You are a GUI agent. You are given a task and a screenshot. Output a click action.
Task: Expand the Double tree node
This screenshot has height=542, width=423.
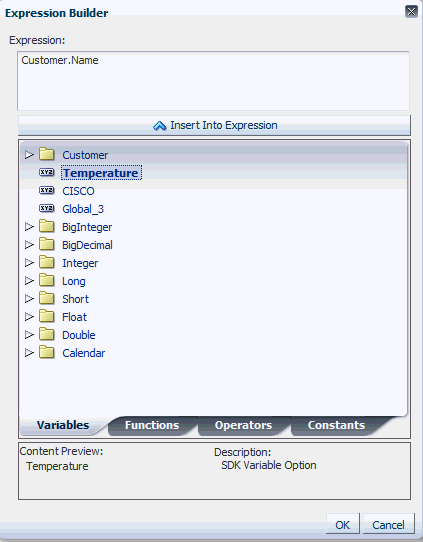pyautogui.click(x=29, y=335)
